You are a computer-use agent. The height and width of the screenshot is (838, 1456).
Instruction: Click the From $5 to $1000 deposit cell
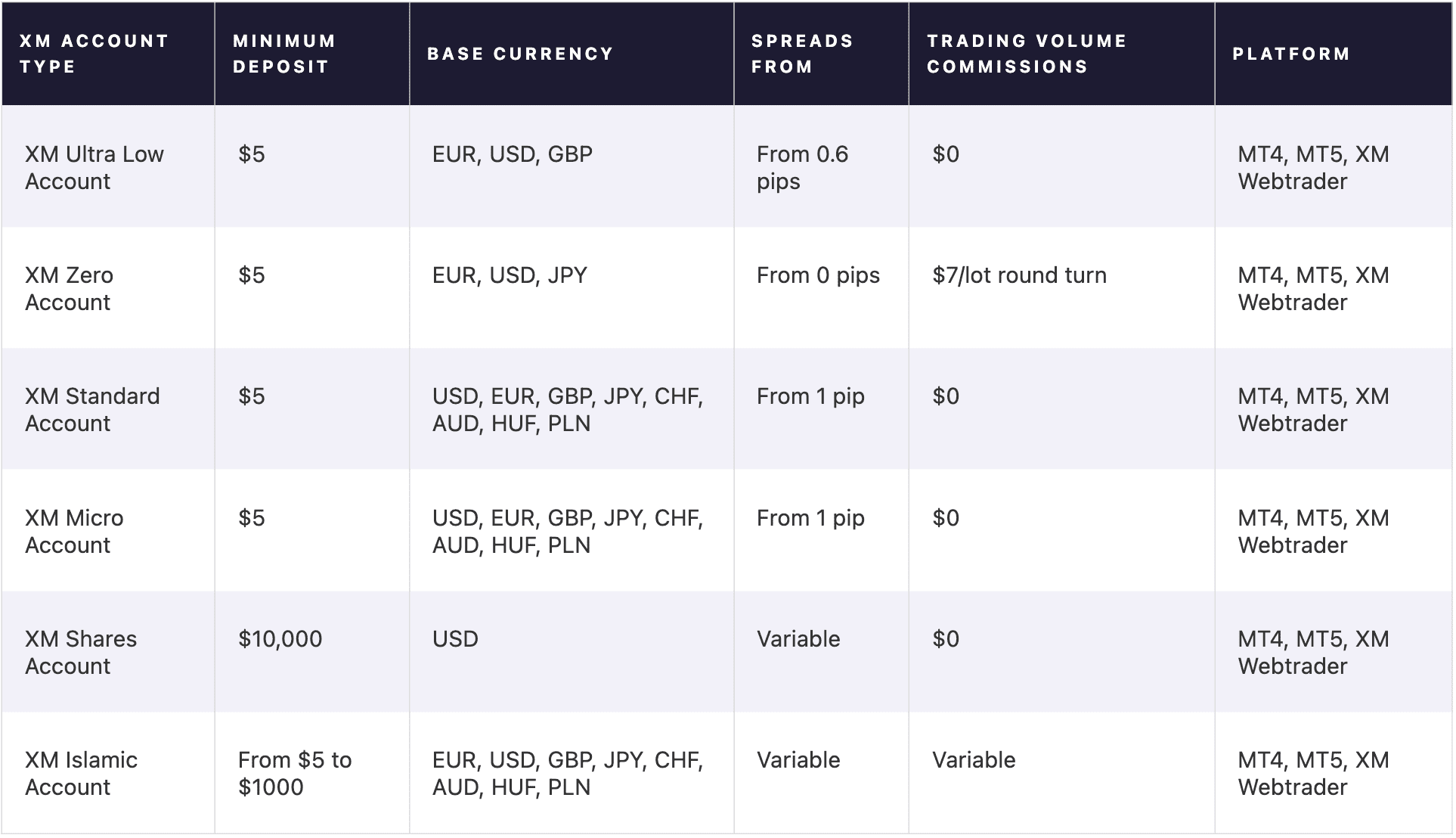(295, 774)
